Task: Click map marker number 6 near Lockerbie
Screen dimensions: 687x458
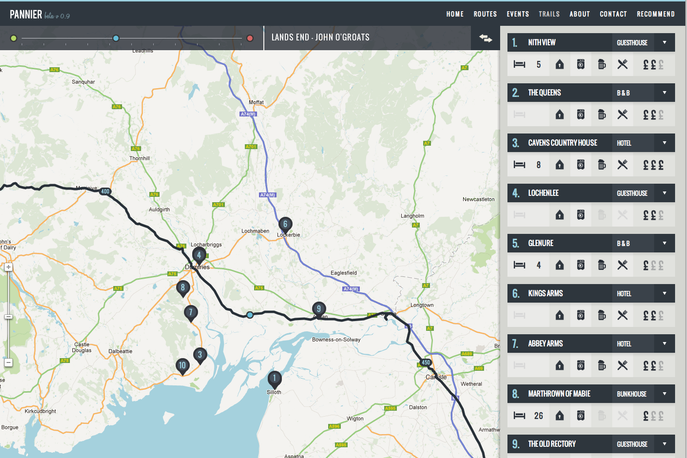Action: click(x=286, y=225)
